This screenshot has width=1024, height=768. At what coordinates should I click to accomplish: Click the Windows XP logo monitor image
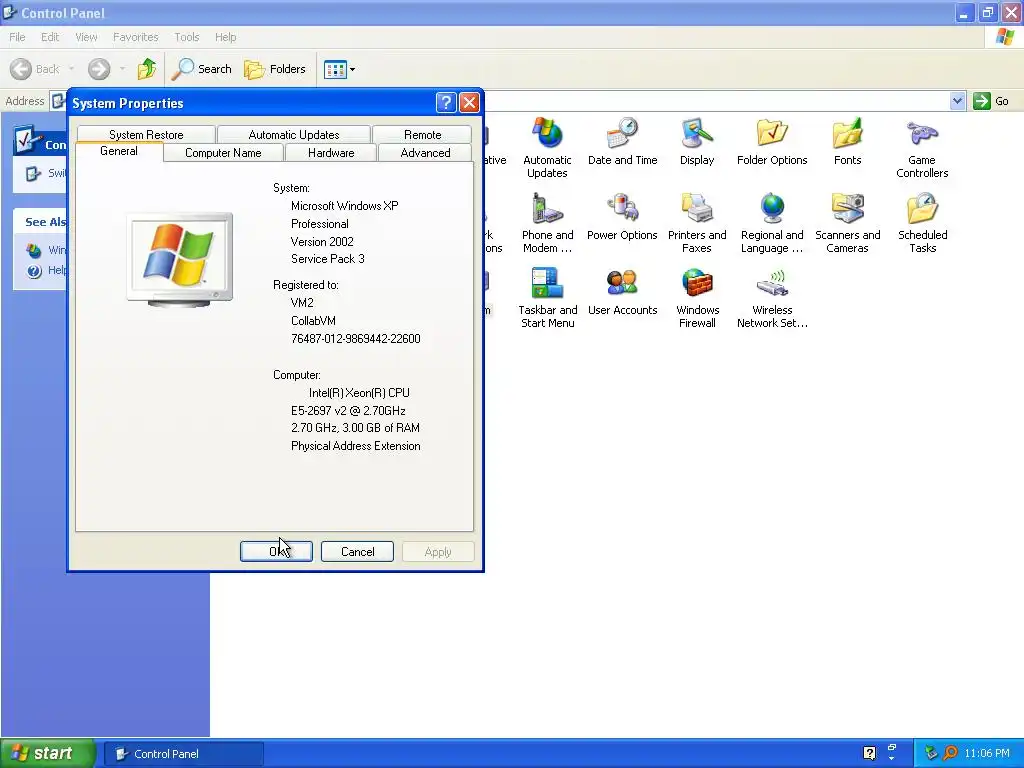tap(180, 259)
